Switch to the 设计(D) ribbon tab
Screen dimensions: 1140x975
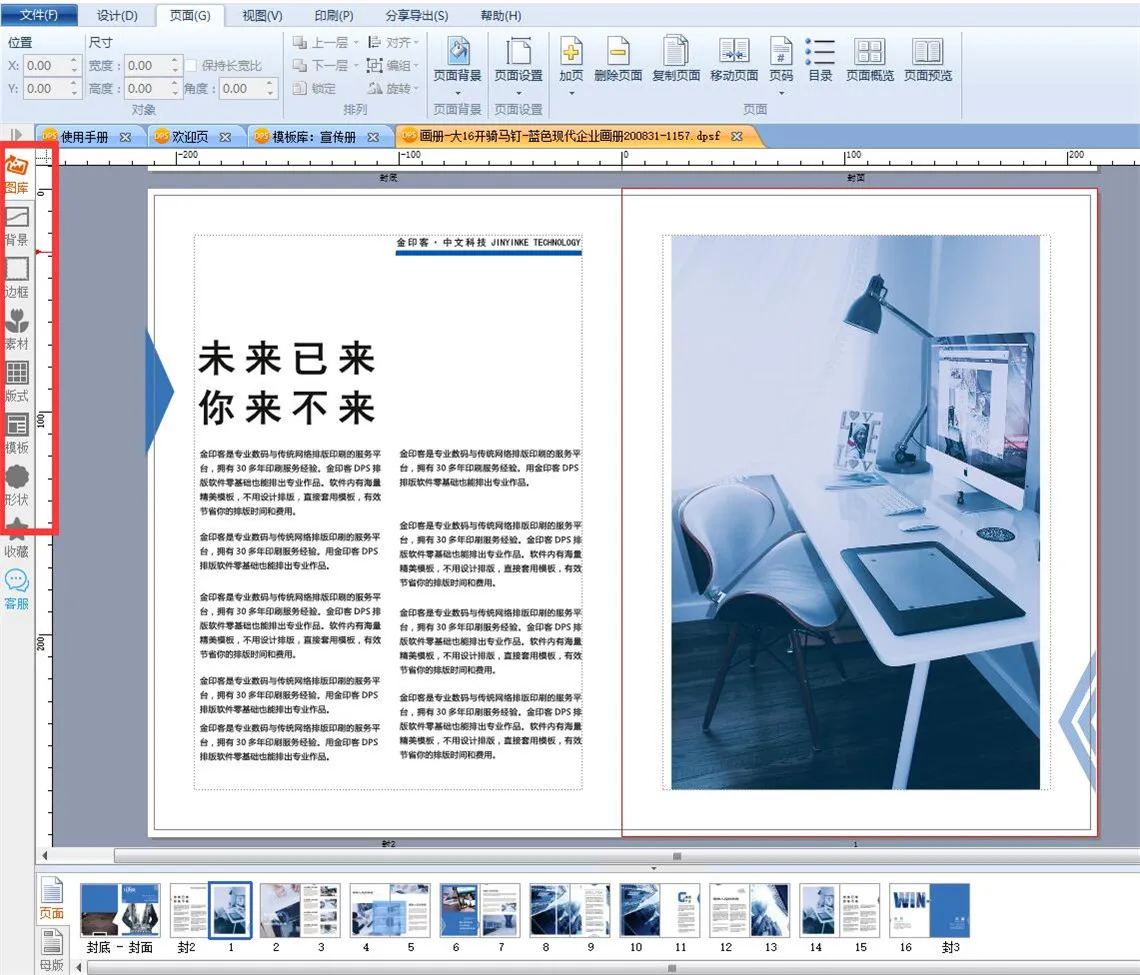coord(117,15)
